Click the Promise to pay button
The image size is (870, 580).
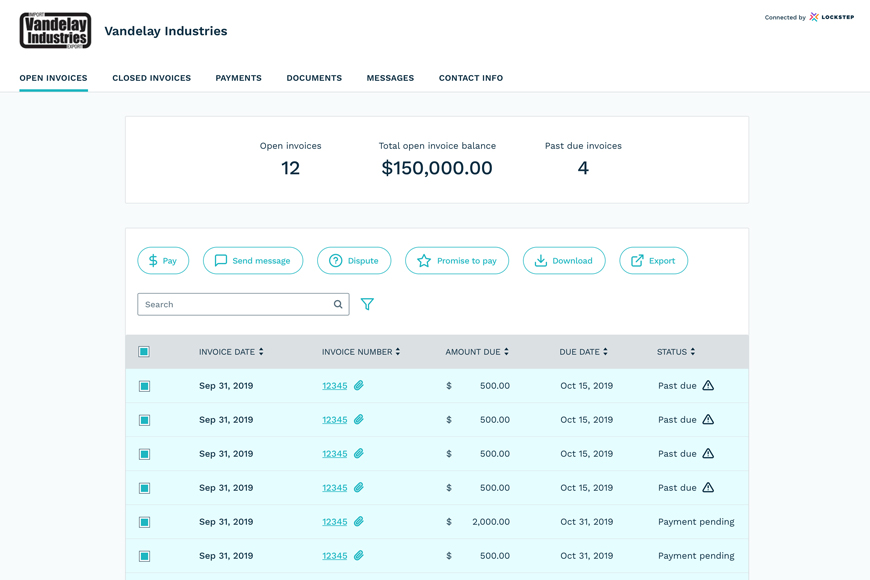click(457, 260)
